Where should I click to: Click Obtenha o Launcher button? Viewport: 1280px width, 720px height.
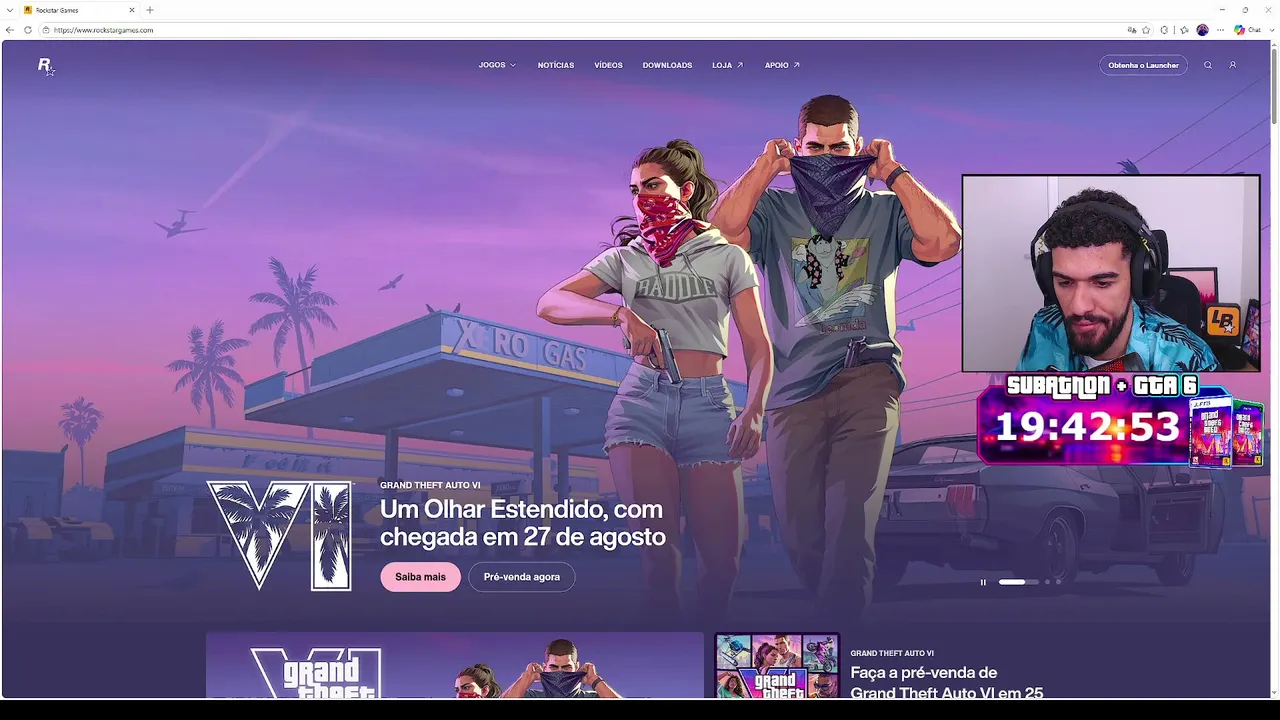1143,65
